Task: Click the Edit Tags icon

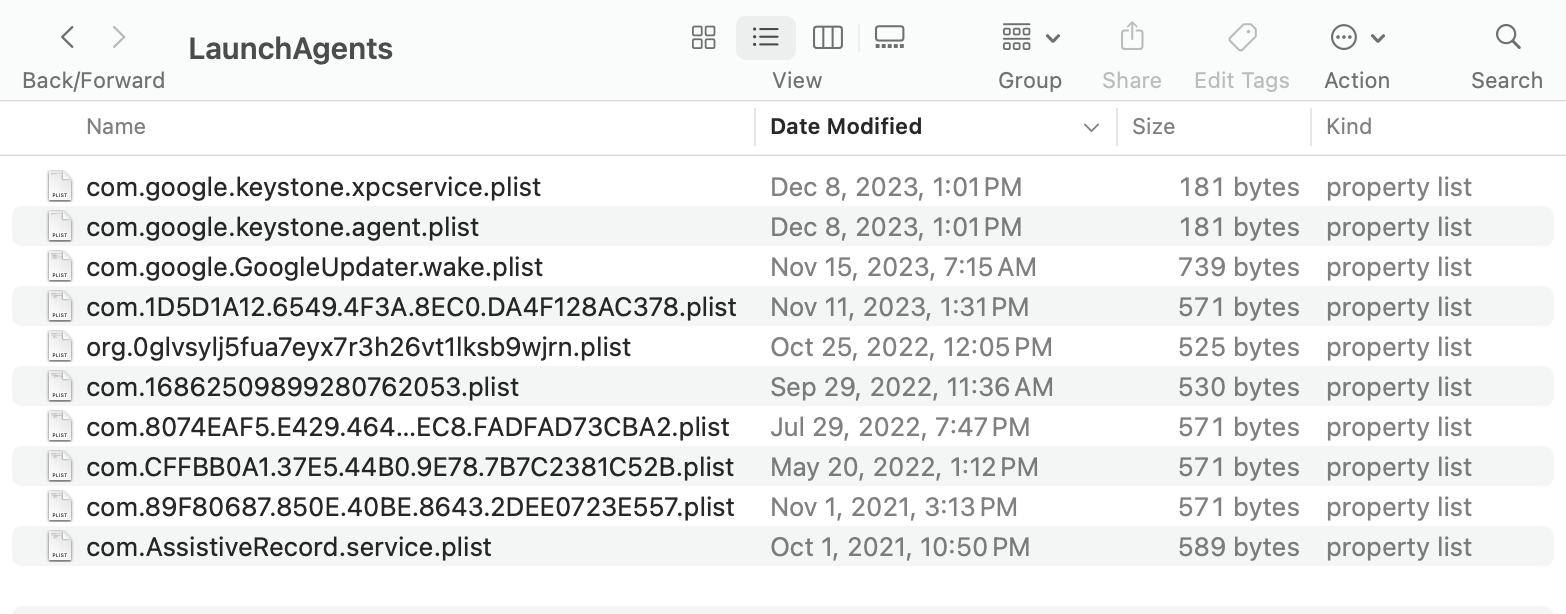Action: (1242, 38)
